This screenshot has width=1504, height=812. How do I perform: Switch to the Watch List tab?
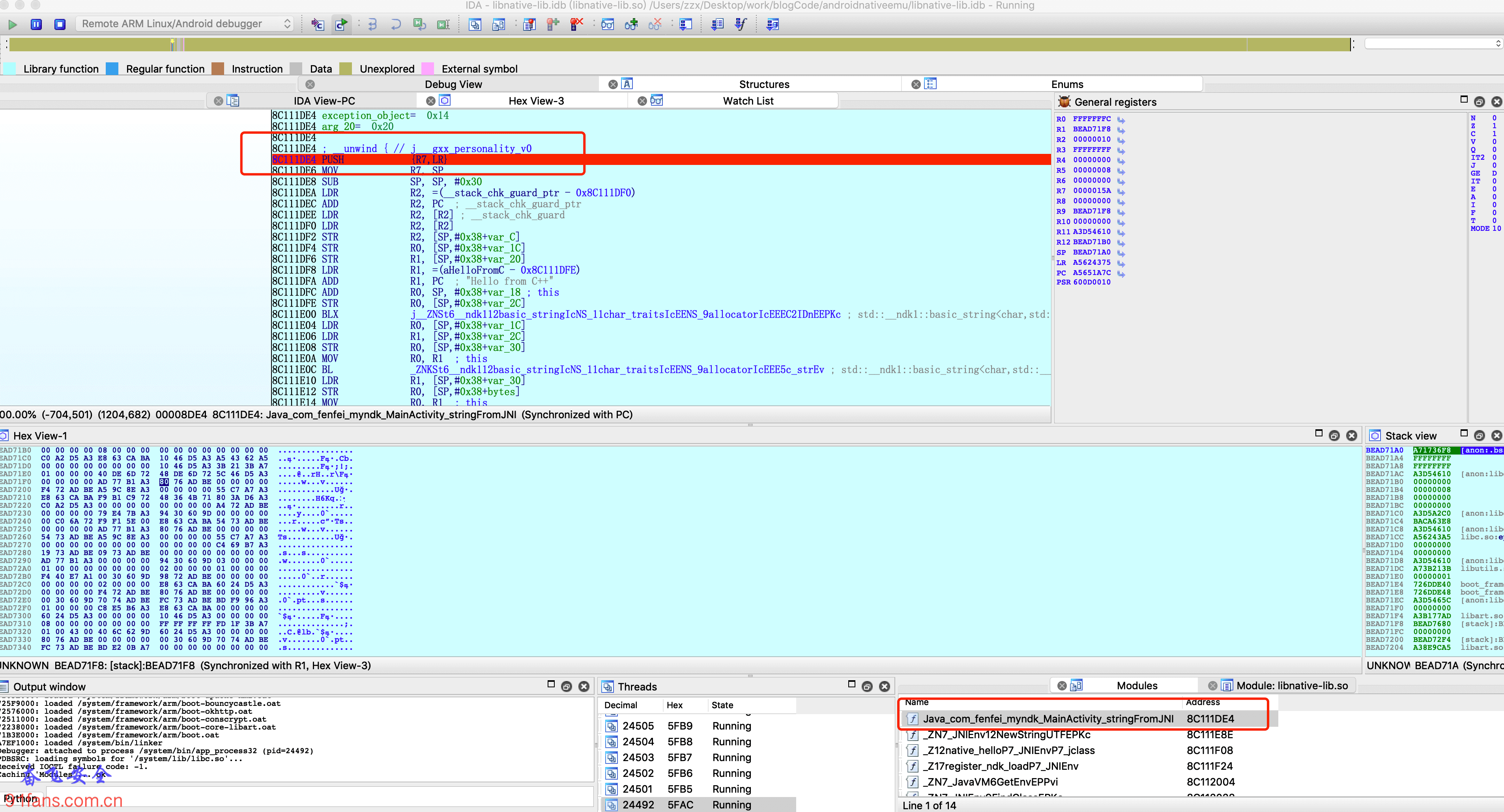(748, 101)
